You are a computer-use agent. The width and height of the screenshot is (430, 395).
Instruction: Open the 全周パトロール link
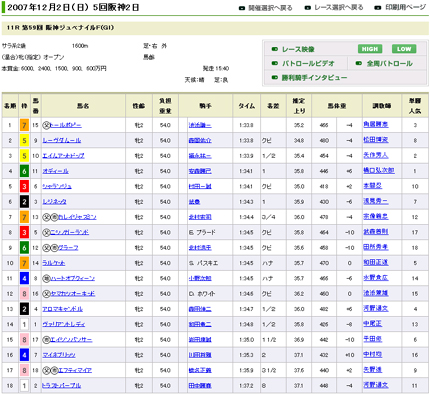(x=389, y=63)
